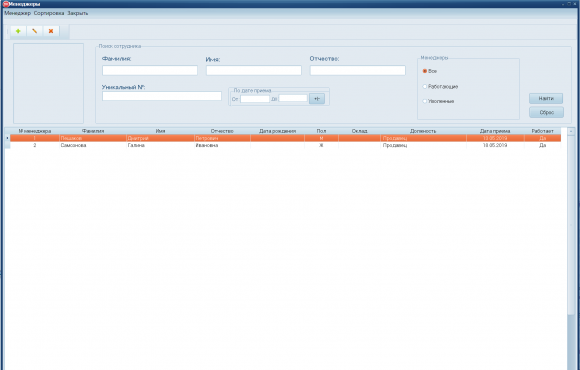Open the "Менеджер" menu
Viewport: 580px width, 370px height.
pyautogui.click(x=17, y=13)
